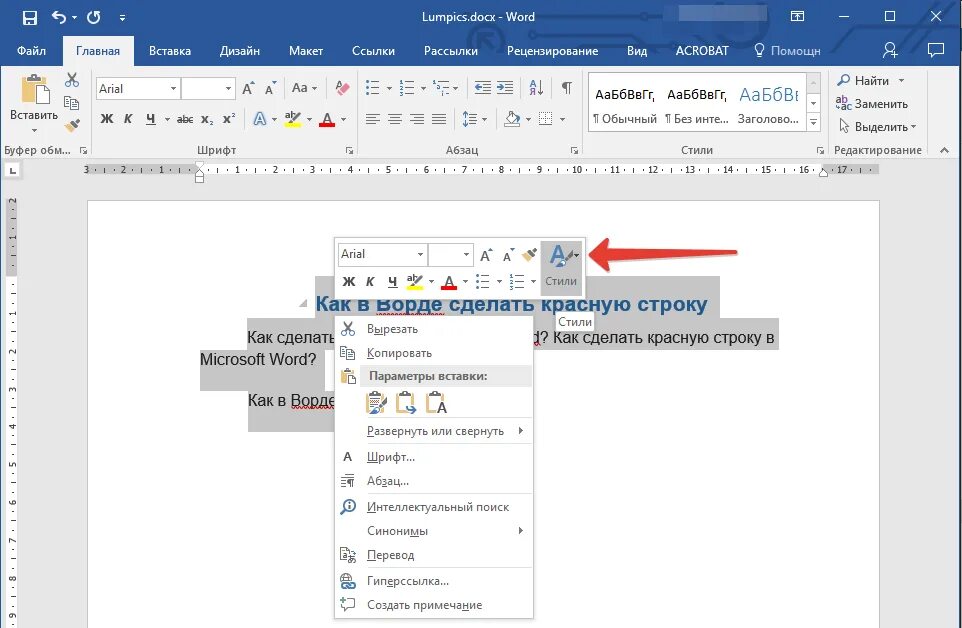Viewport: 962px width, 628px height.
Task: Apply mini toolbar red font color
Action: [x=449, y=281]
